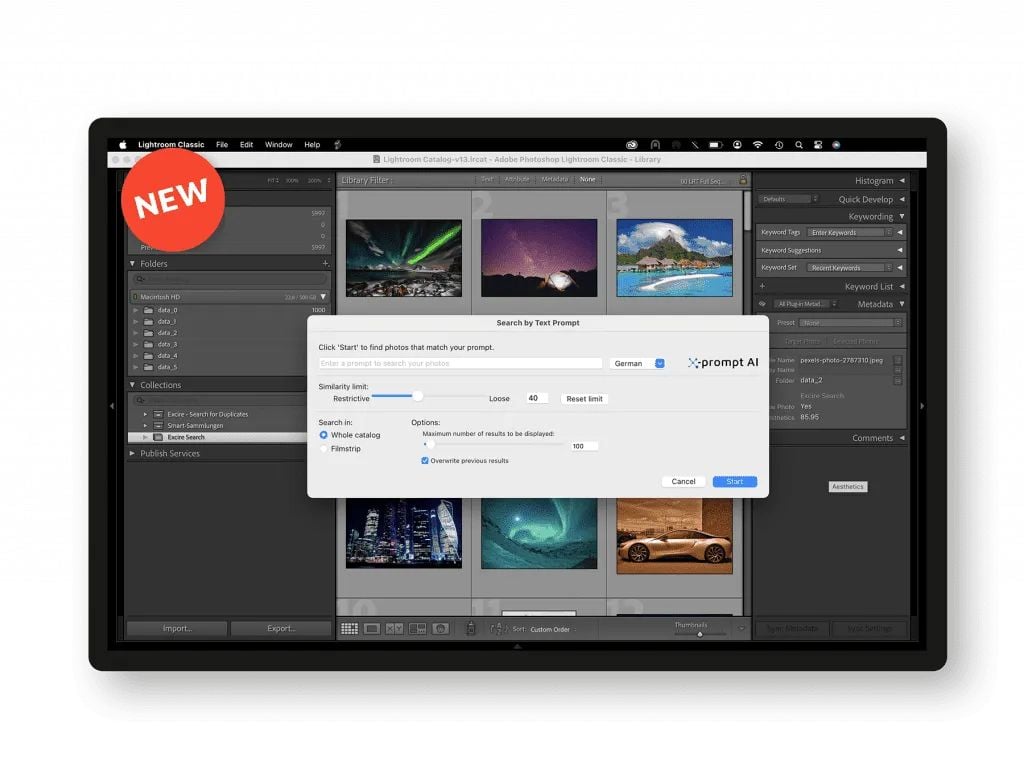
Task: Open People view icon
Action: point(441,628)
